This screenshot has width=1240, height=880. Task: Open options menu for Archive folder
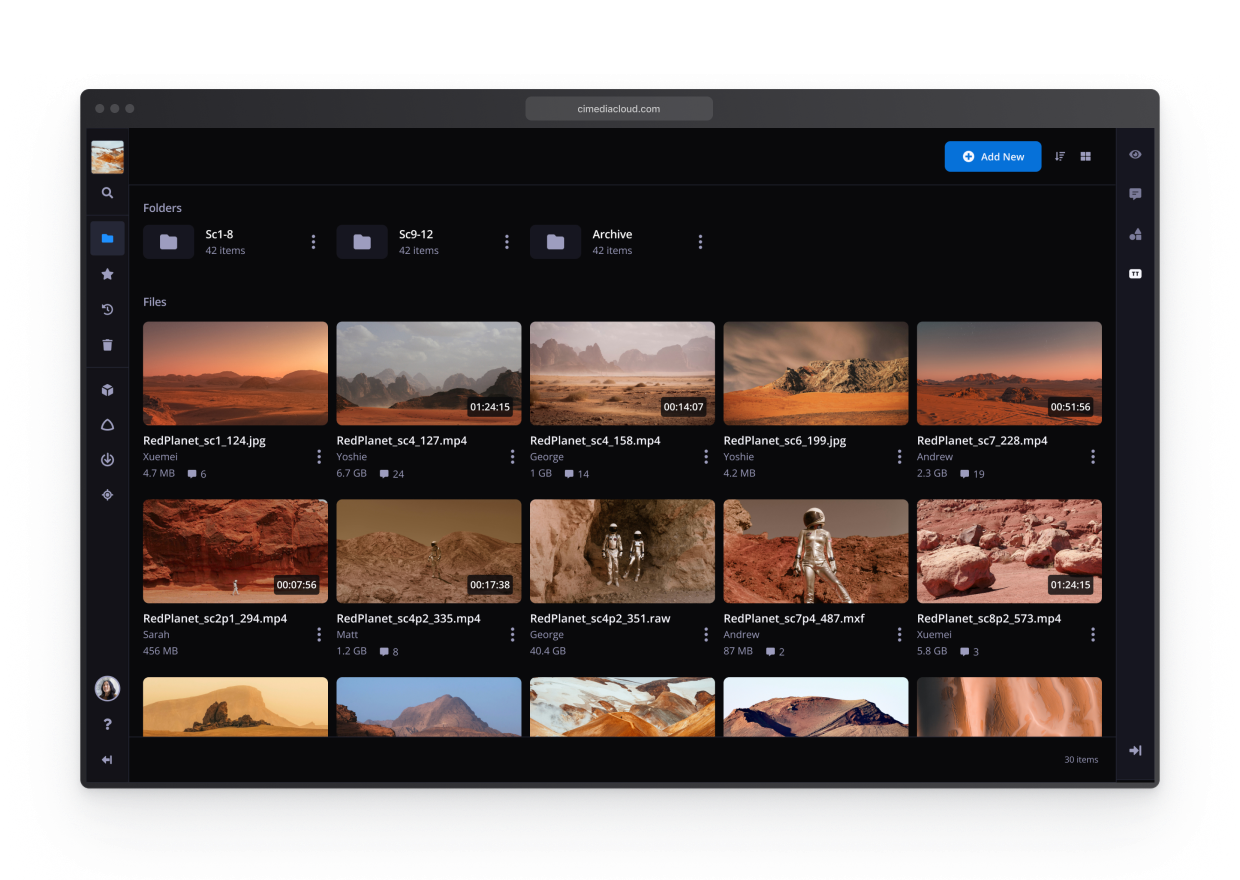(700, 242)
